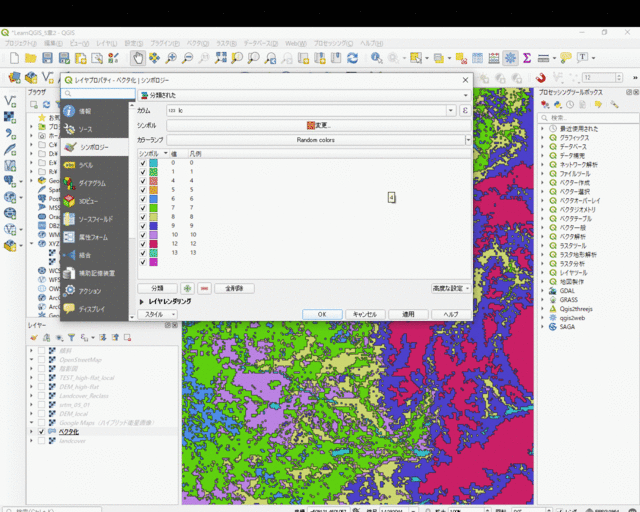
Task: Toggle the checkbox for class value 7
Action: point(143,207)
